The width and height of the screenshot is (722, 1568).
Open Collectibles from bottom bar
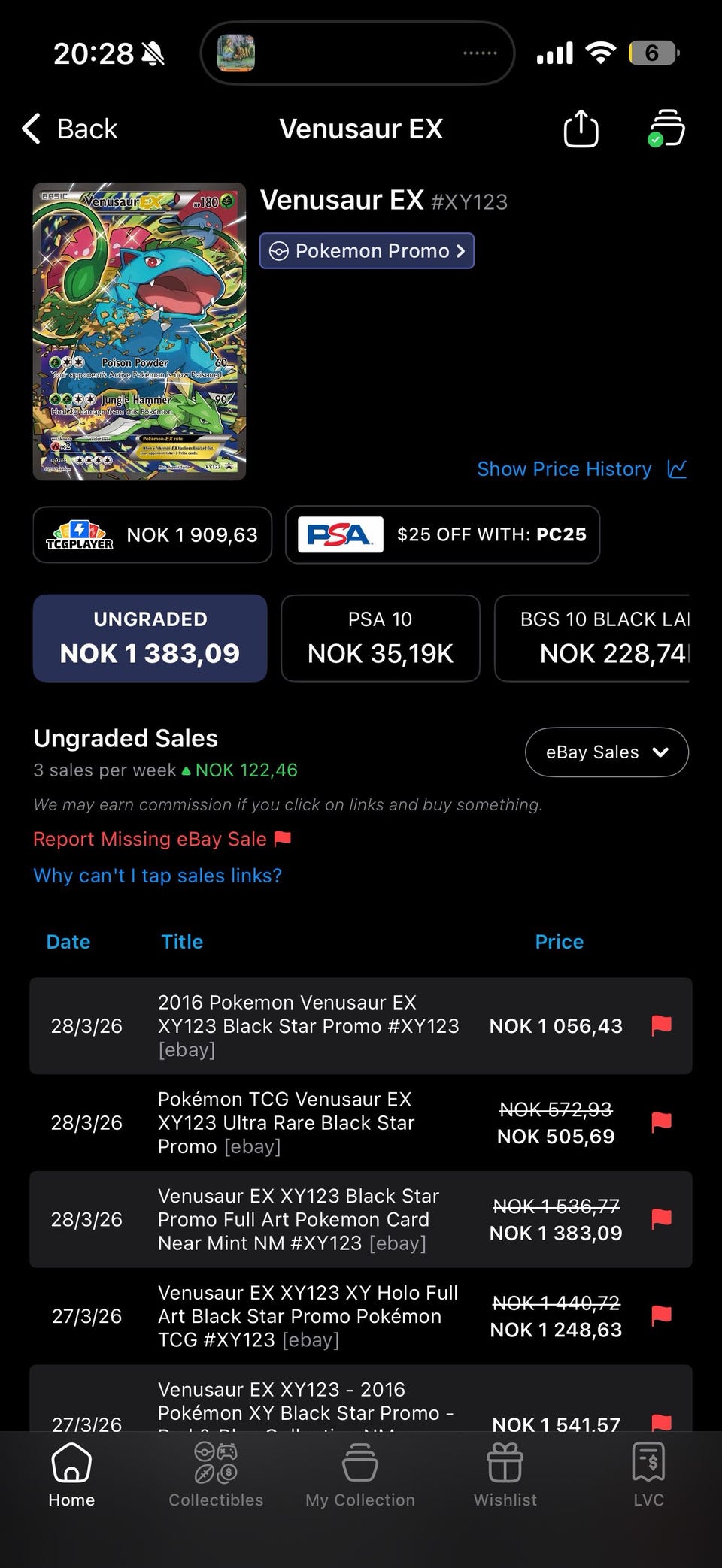pos(216,1475)
